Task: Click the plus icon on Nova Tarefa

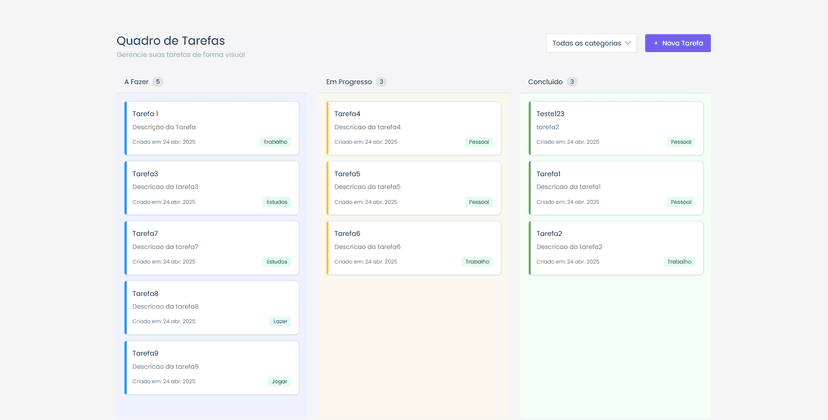Action: pos(656,43)
